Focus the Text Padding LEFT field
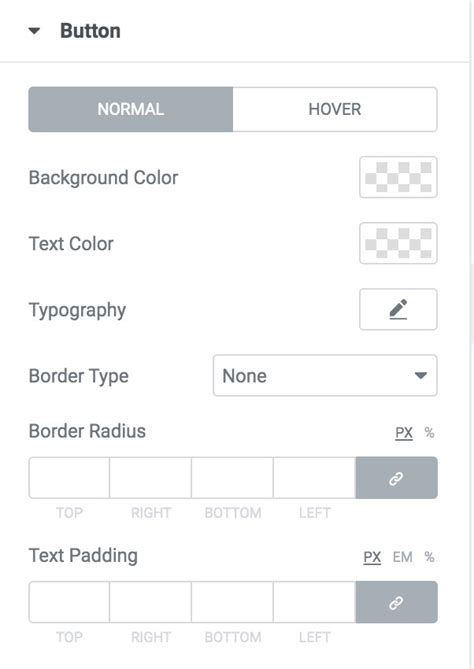The image size is (474, 669). [314, 602]
